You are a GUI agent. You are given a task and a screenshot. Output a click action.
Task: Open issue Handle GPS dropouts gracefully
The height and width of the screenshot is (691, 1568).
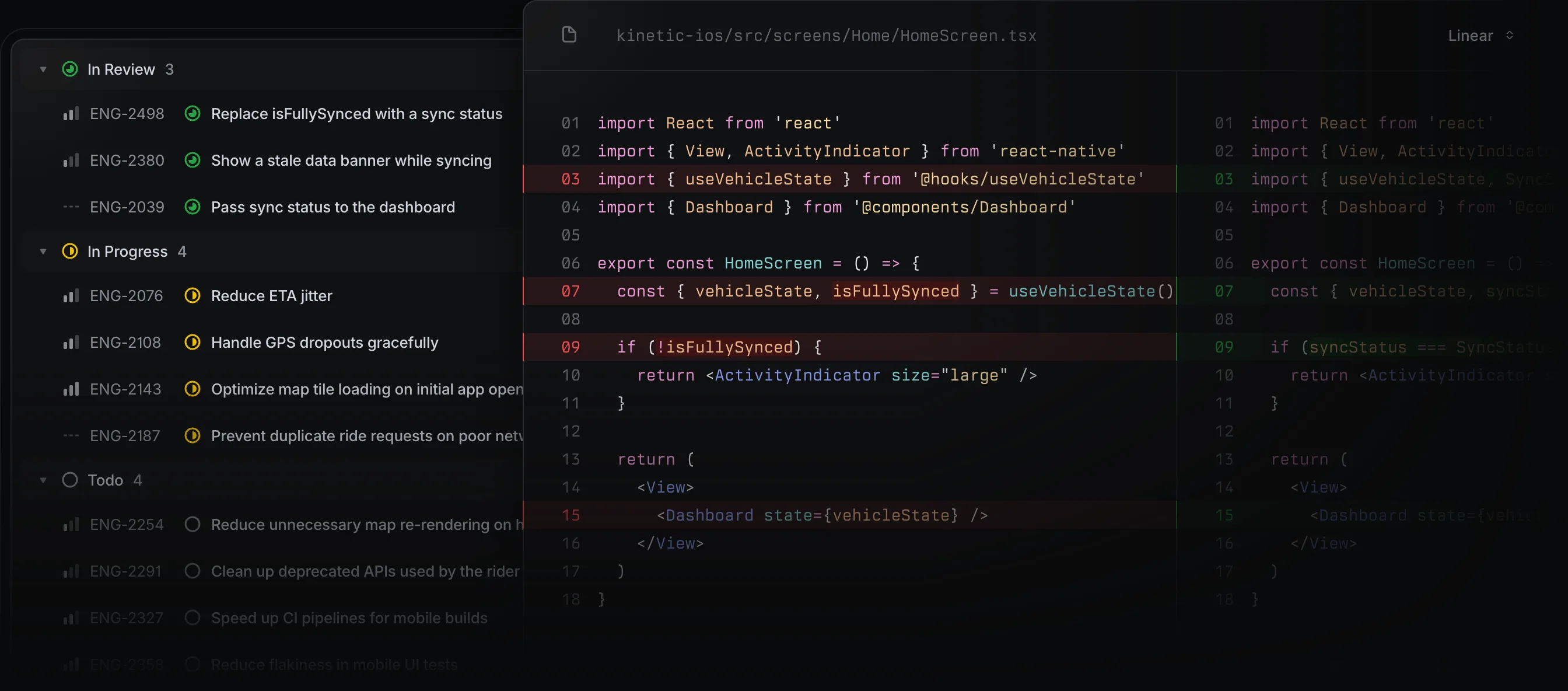click(324, 343)
